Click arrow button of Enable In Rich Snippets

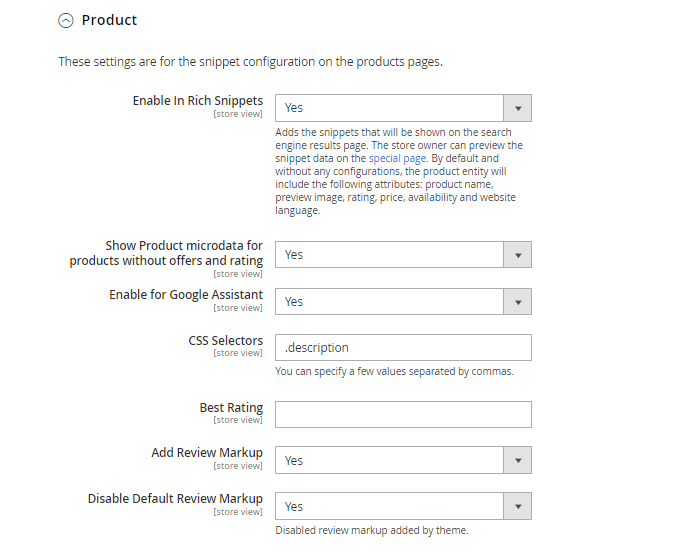[x=517, y=108]
